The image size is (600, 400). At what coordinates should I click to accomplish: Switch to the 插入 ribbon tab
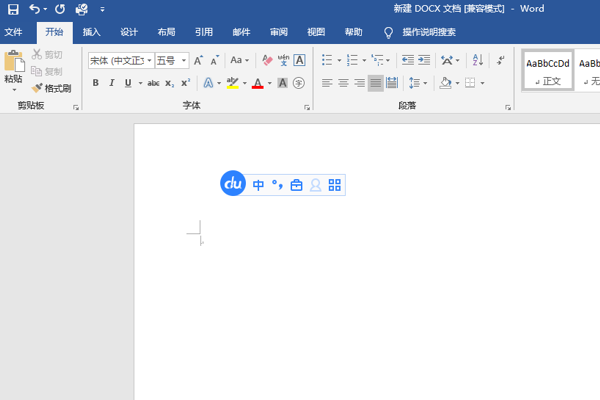pyautogui.click(x=91, y=32)
